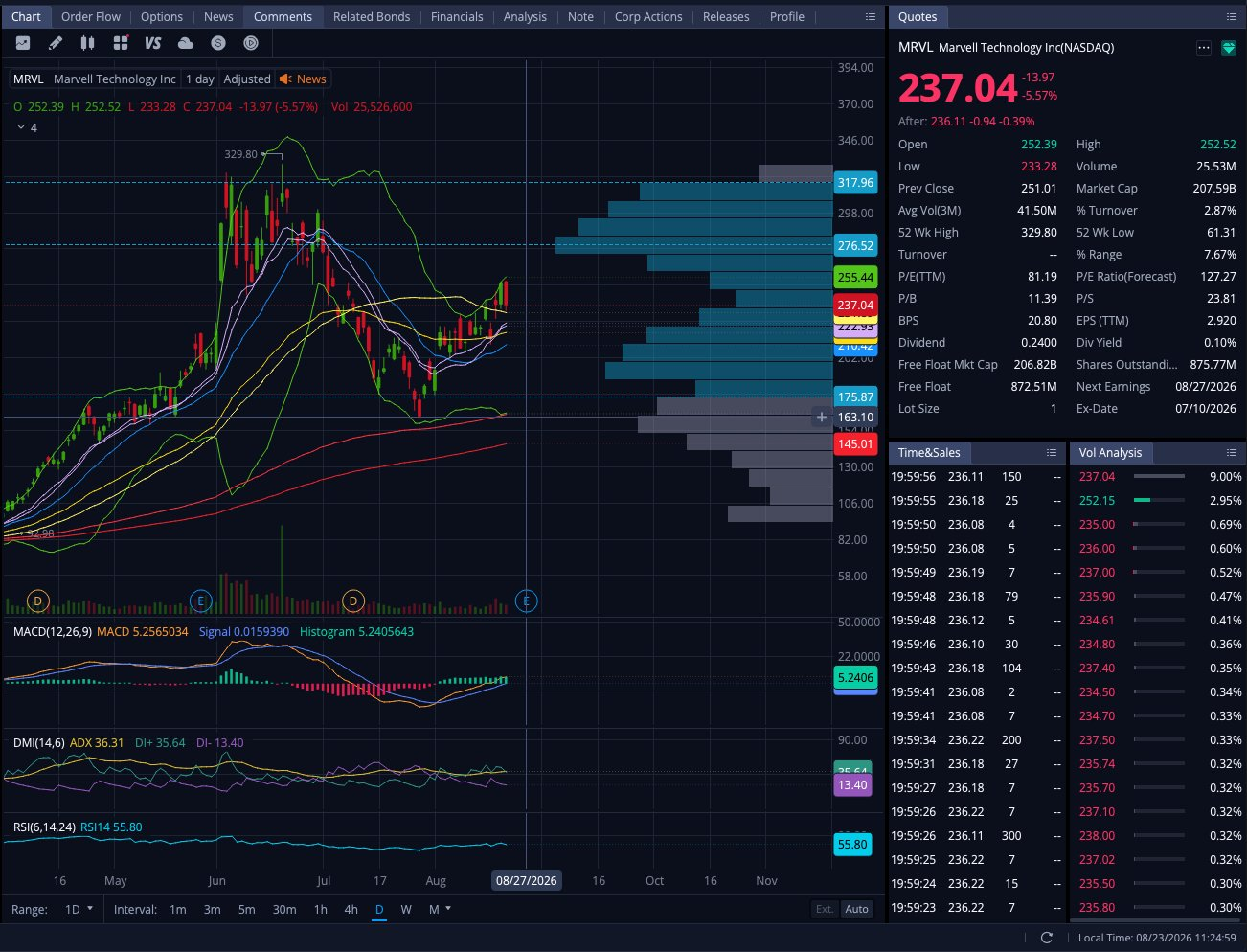Toggle the Adjusted price setting
The height and width of the screenshot is (952, 1247).
(247, 79)
